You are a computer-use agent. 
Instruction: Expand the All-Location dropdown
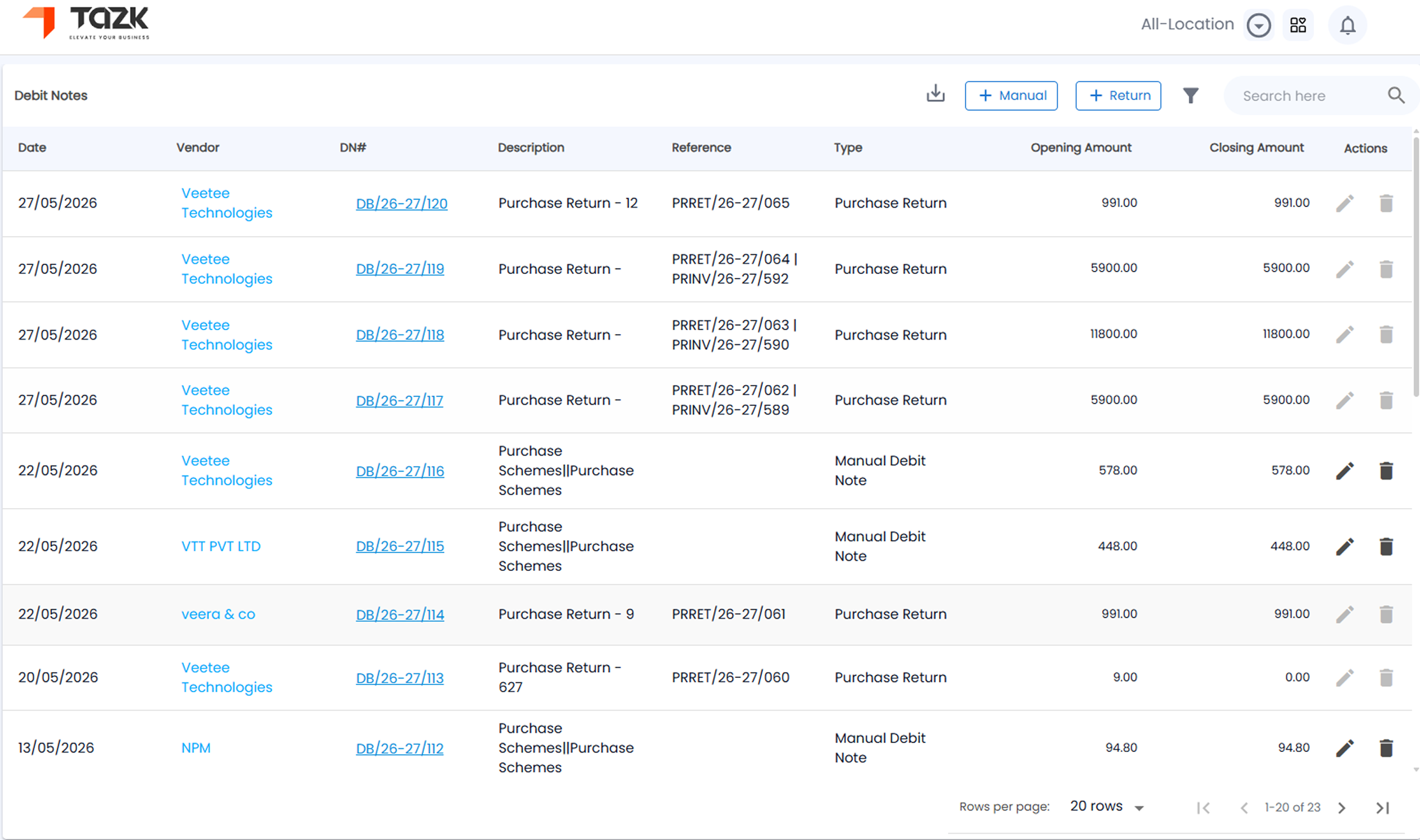pos(1258,25)
